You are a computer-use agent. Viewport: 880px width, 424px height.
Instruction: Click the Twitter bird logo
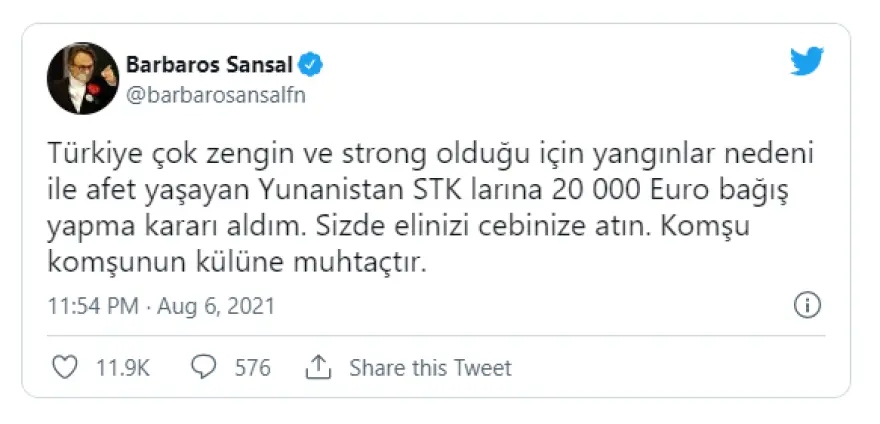point(806,61)
